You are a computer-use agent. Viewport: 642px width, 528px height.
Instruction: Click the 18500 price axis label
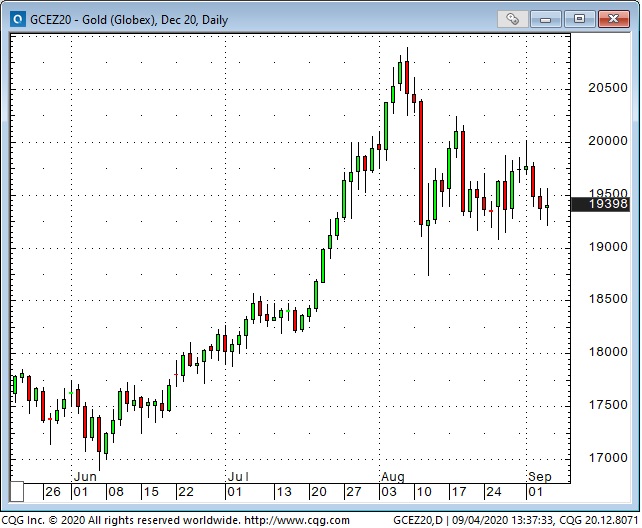coord(608,299)
